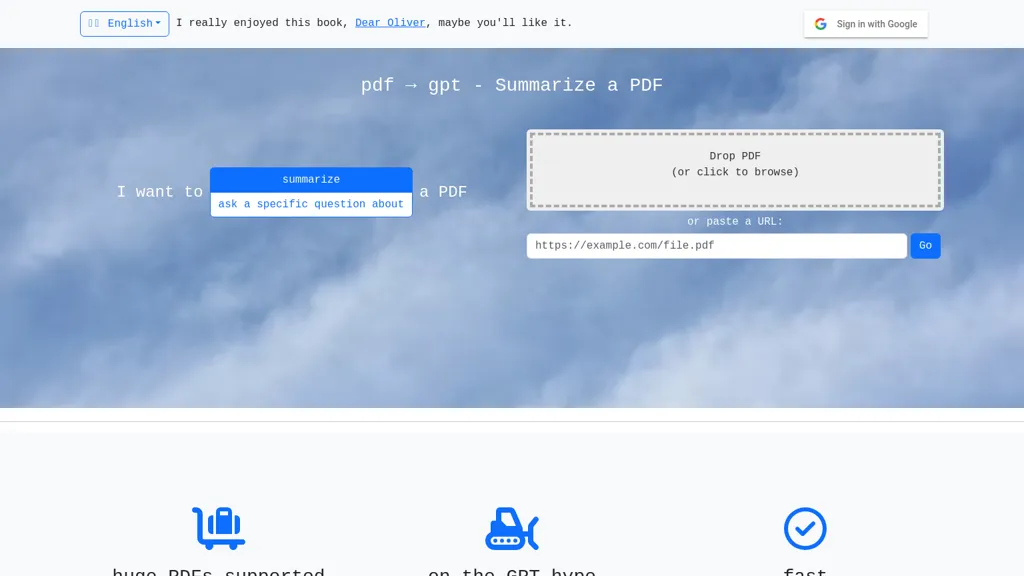Click the bulldozer icon
The image size is (1024, 576).
(x=511, y=528)
